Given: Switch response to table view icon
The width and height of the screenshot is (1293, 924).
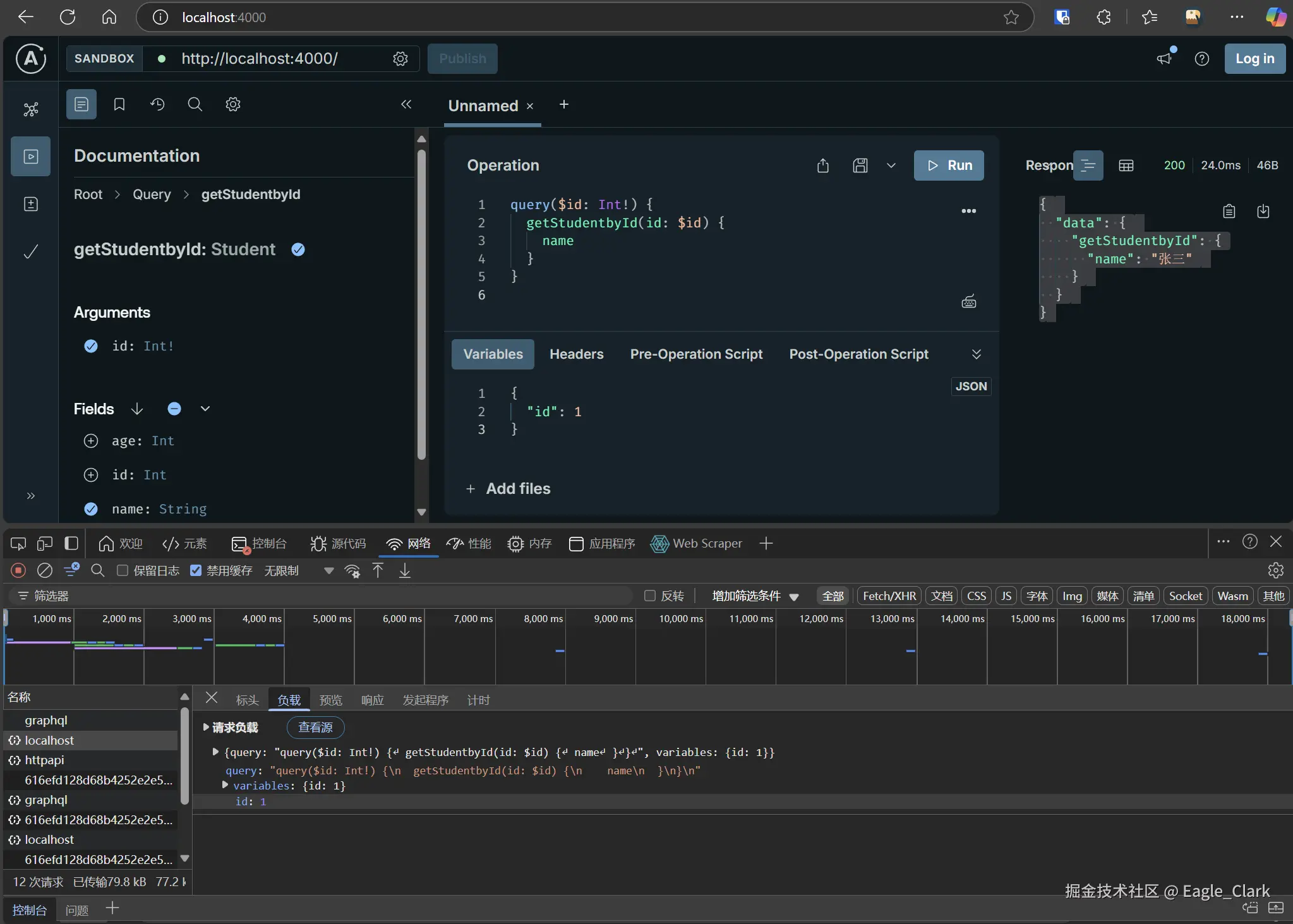Looking at the screenshot, I should click(1126, 165).
